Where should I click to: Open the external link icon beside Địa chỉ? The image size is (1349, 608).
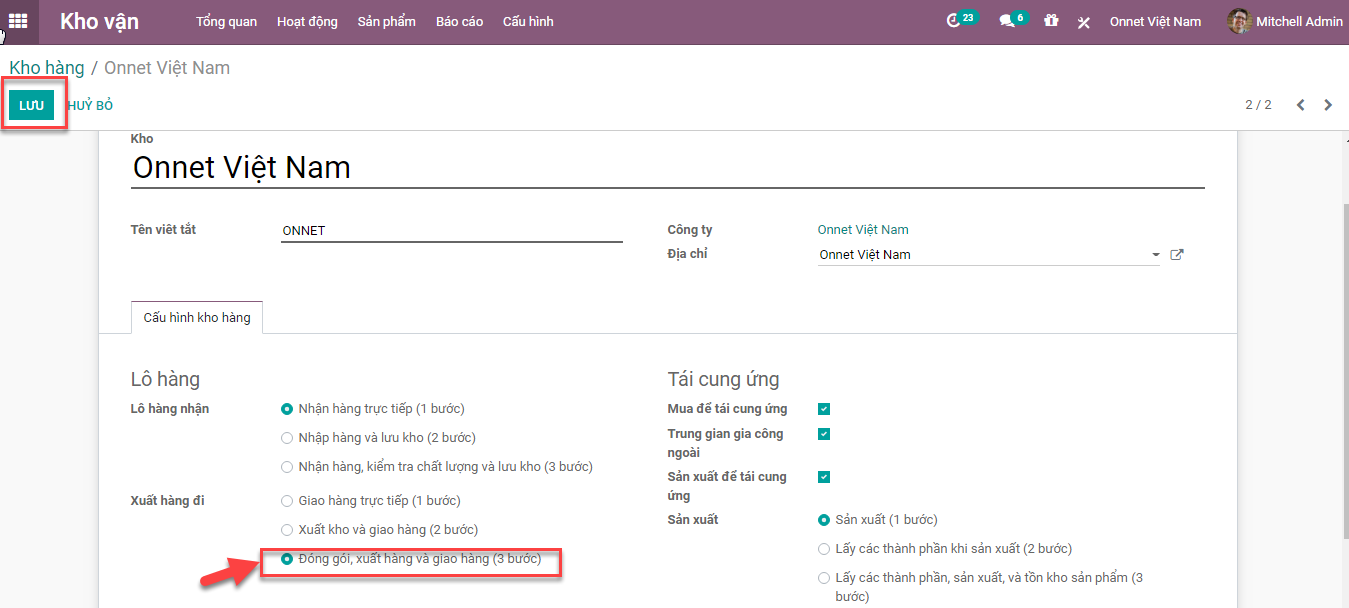pos(1177,255)
